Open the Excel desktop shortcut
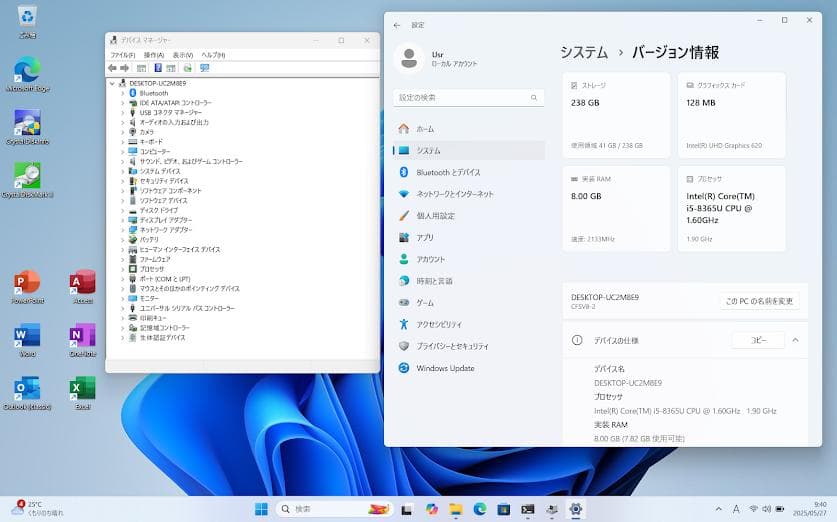The image size is (837, 522). tap(83, 393)
